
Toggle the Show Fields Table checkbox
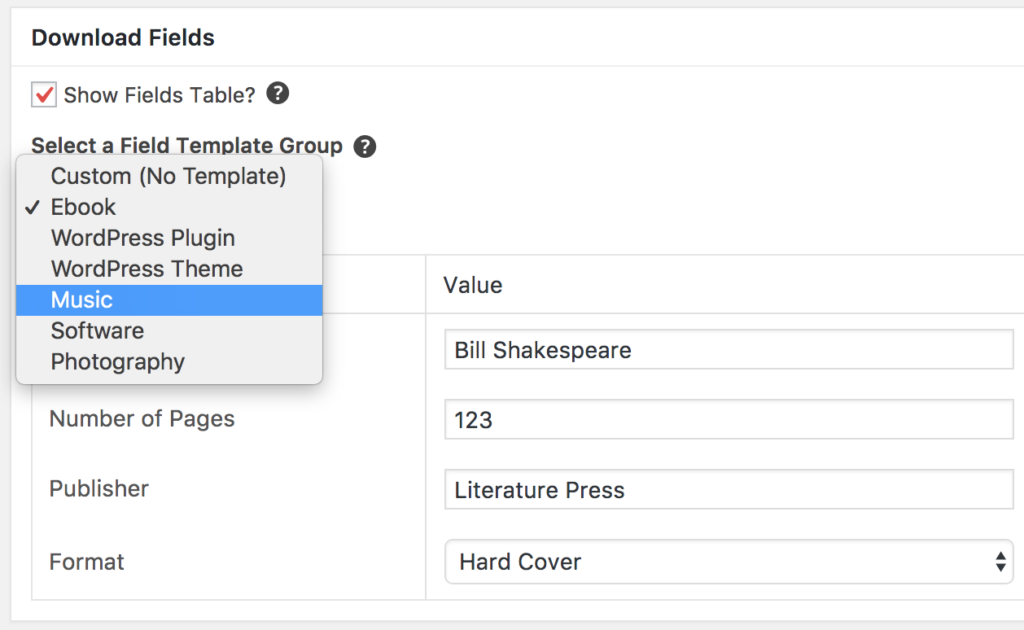[x=43, y=94]
